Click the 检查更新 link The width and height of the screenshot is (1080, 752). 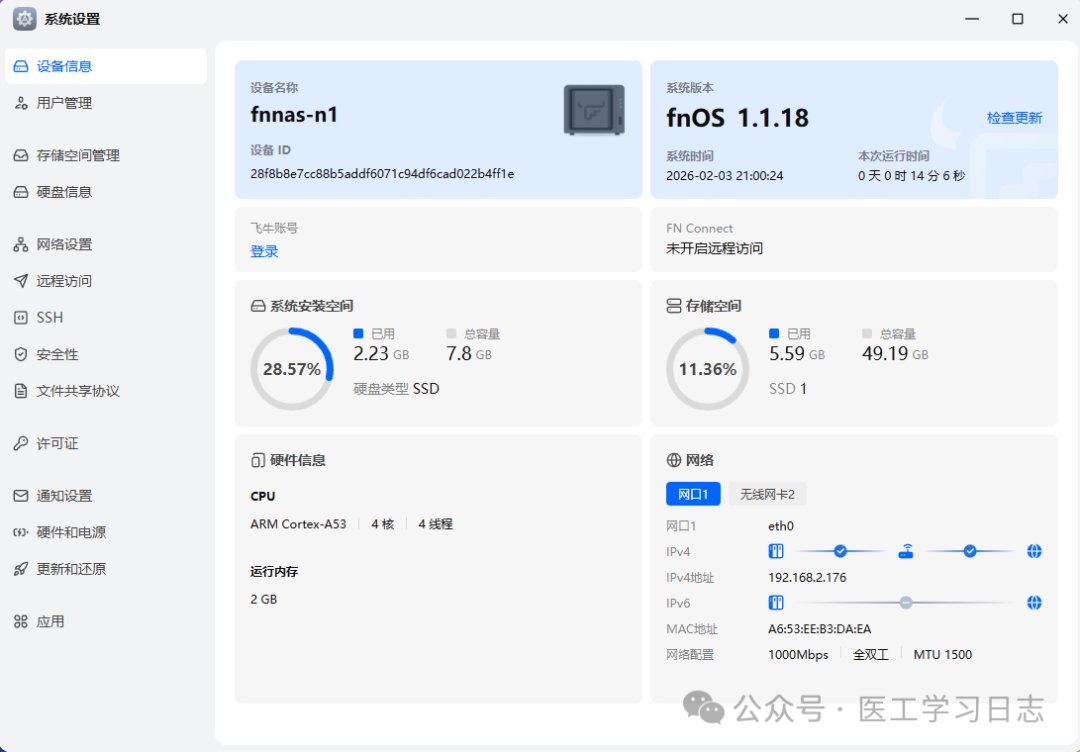(1016, 117)
